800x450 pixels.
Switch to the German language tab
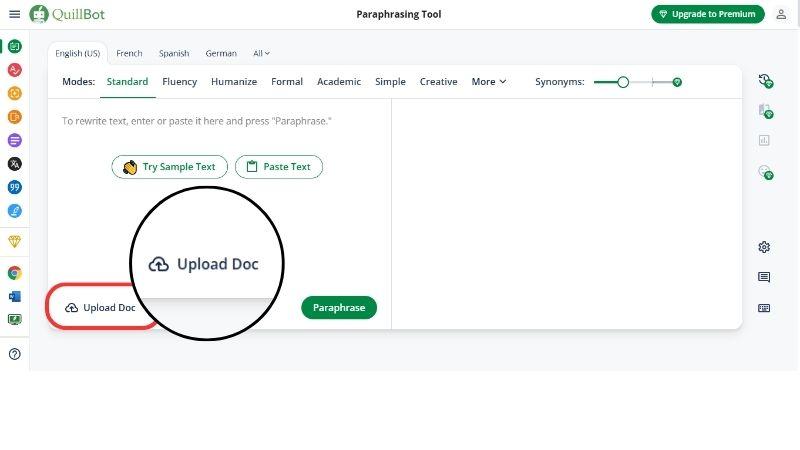(221, 53)
